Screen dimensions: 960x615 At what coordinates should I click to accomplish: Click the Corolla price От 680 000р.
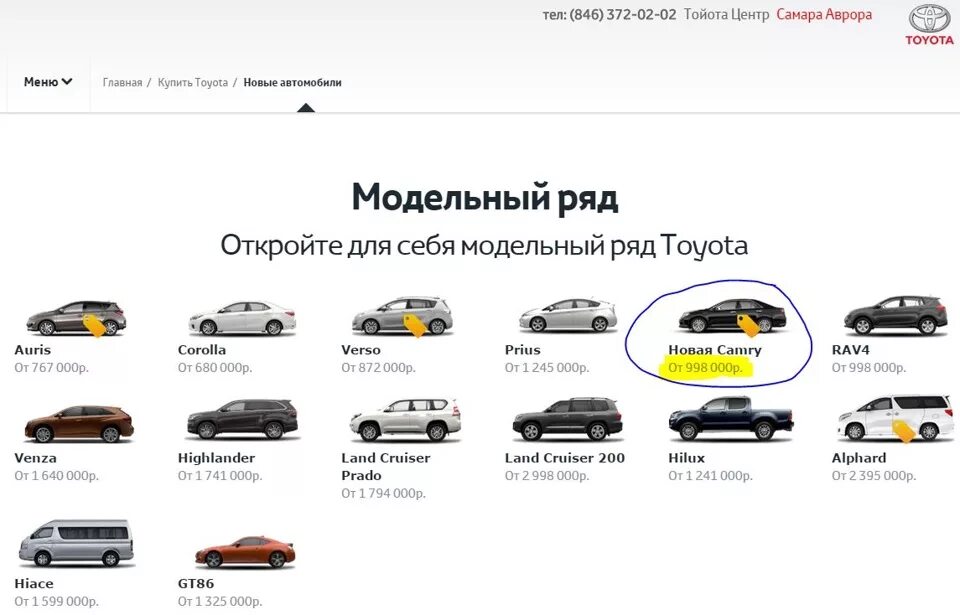215,368
